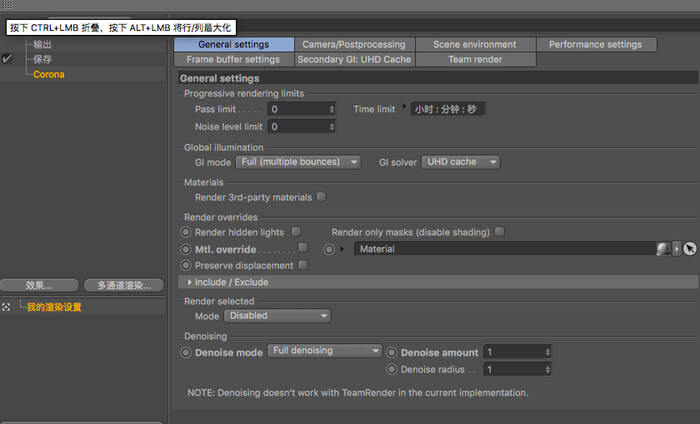Open the Scene environment tab
Viewport: 700px width, 424px height.
[475, 45]
